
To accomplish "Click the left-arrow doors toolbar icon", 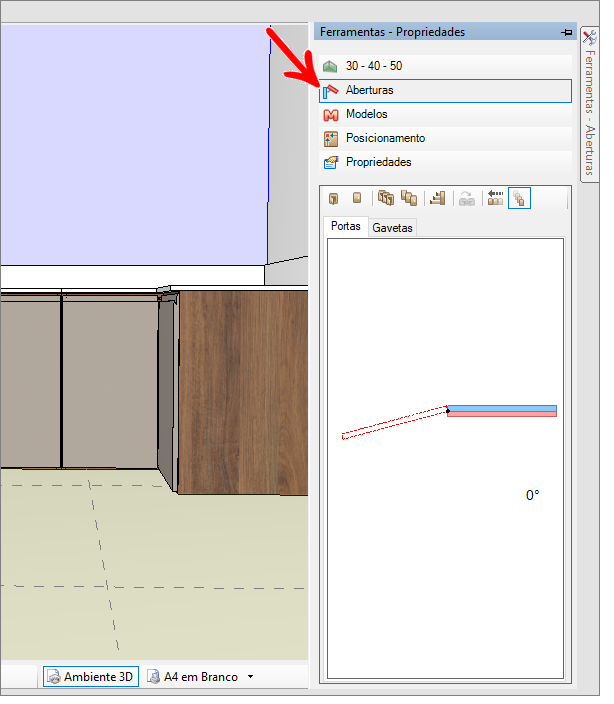I will click(x=495, y=198).
